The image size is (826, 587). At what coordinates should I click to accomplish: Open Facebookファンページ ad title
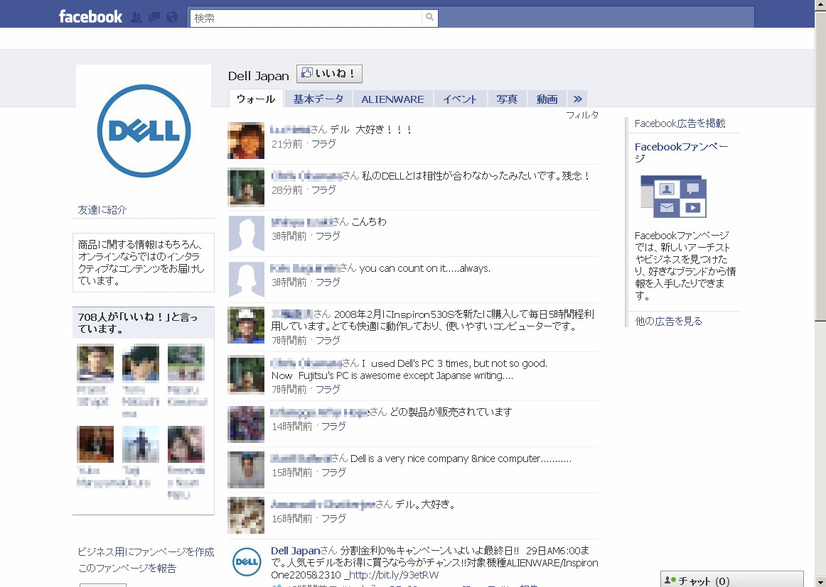[681, 152]
